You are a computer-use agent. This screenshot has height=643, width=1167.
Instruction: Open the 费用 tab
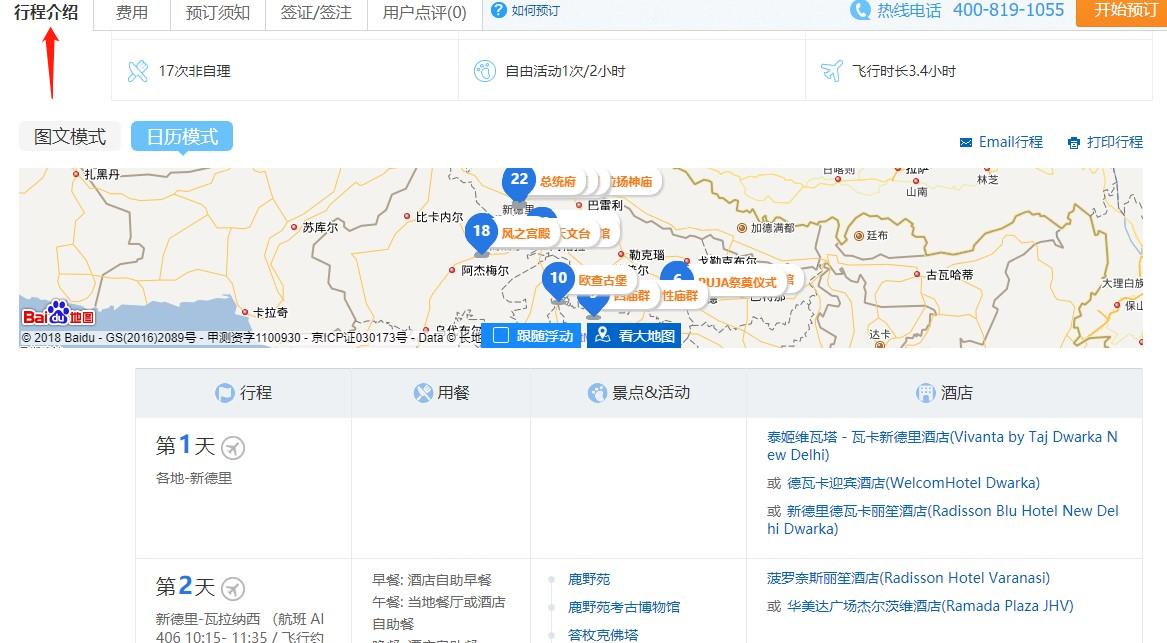click(131, 14)
